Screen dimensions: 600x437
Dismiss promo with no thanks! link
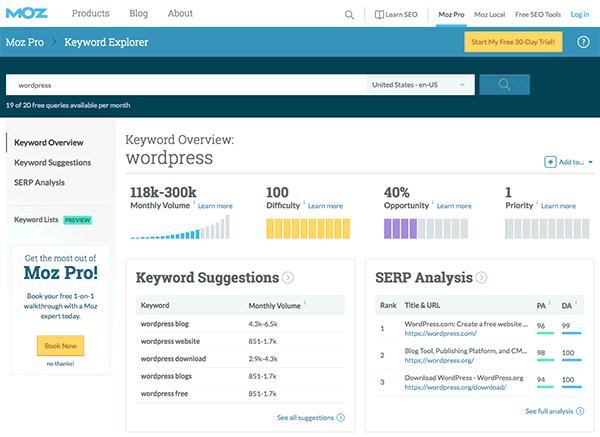click(60, 364)
